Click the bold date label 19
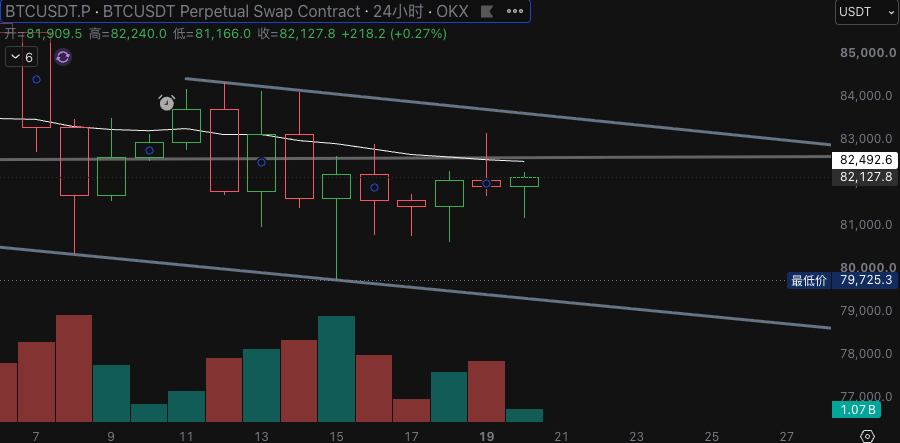 click(487, 437)
